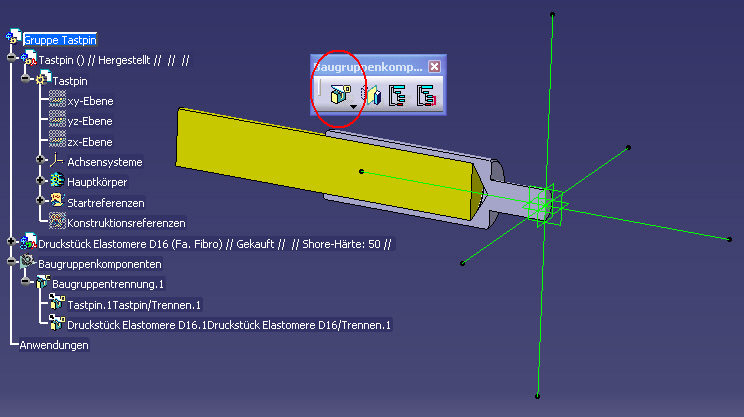Select Tastpin () // Hergestellt tree entry
Image resolution: width=744 pixels, height=417 pixels.
[x=114, y=60]
